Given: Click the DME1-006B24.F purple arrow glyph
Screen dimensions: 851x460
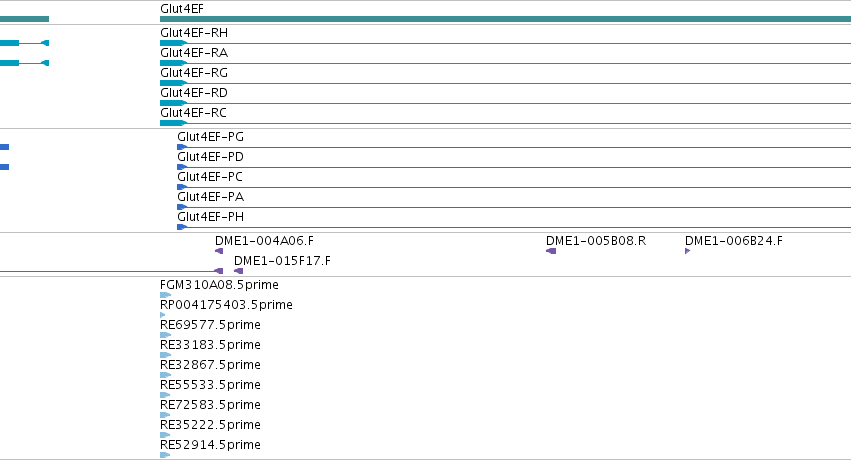Looking at the screenshot, I should (688, 251).
